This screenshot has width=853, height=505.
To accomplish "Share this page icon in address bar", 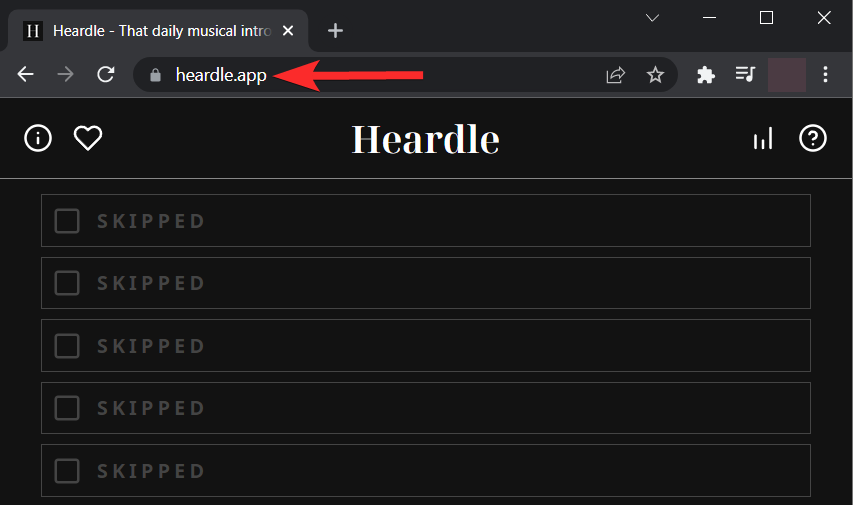I will pyautogui.click(x=615, y=75).
